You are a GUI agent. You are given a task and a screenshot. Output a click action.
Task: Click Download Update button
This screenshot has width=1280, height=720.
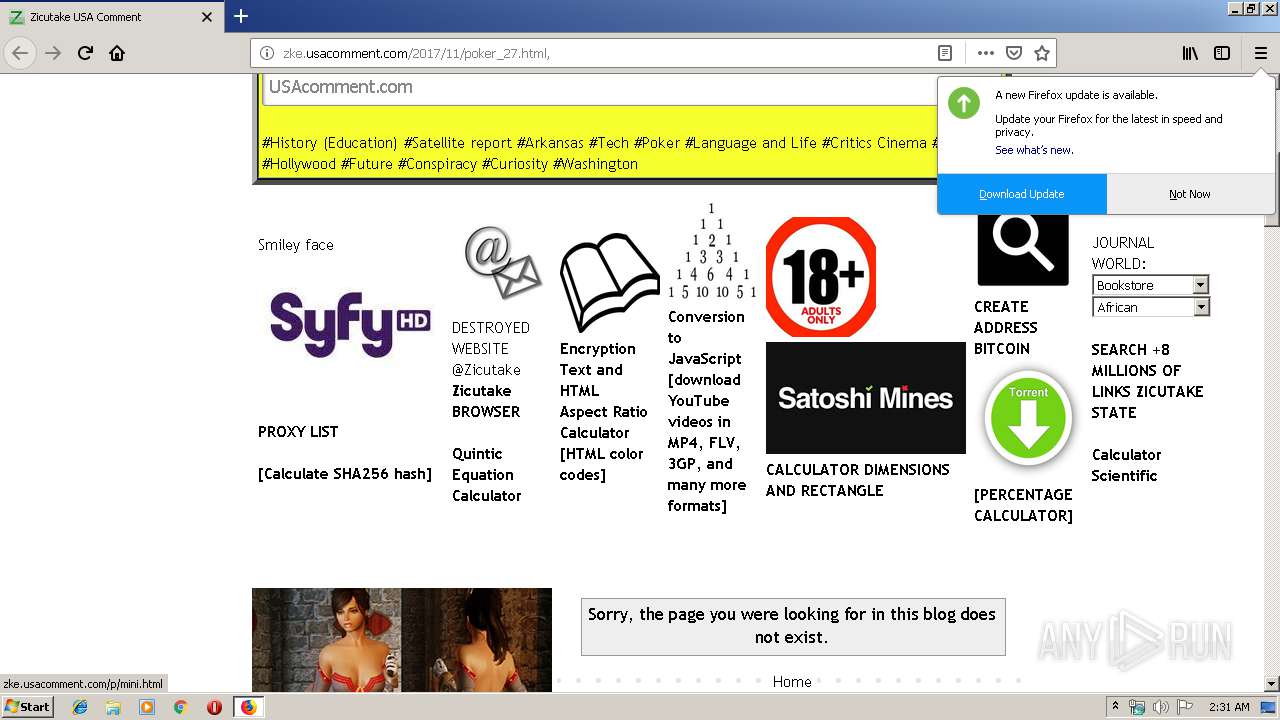click(x=1022, y=194)
